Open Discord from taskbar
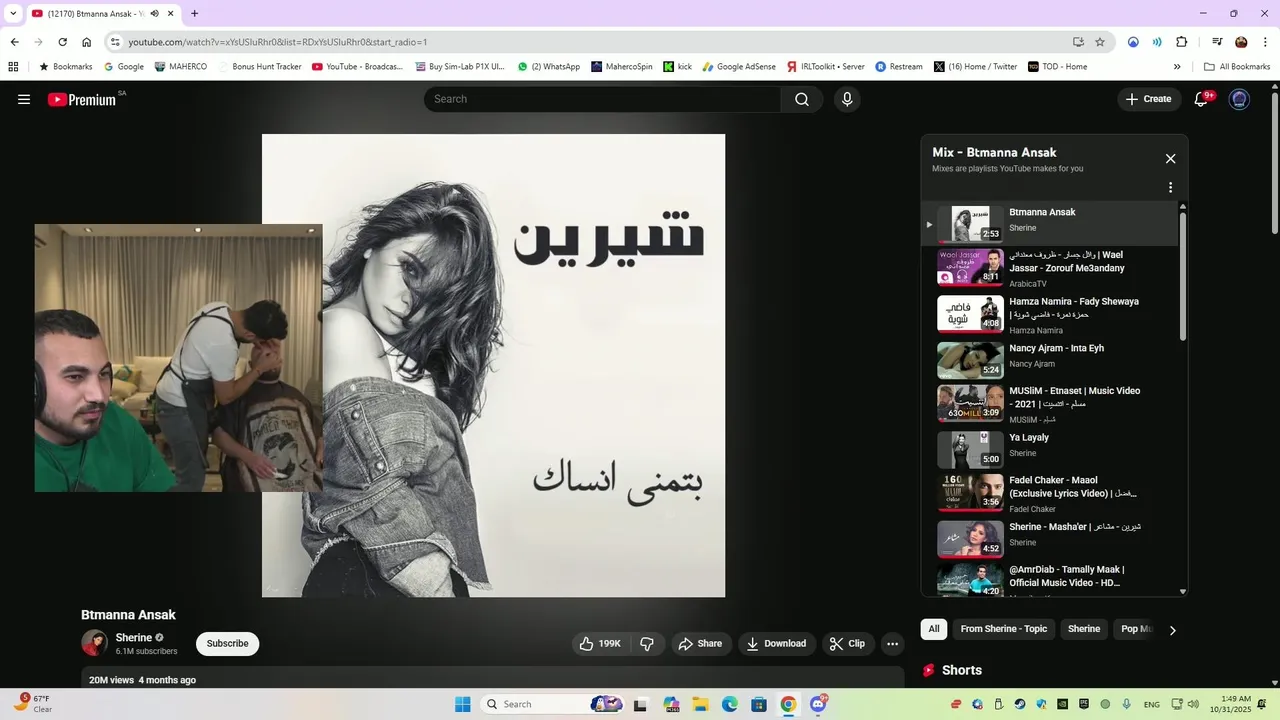Viewport: 1280px width, 720px height. (818, 704)
